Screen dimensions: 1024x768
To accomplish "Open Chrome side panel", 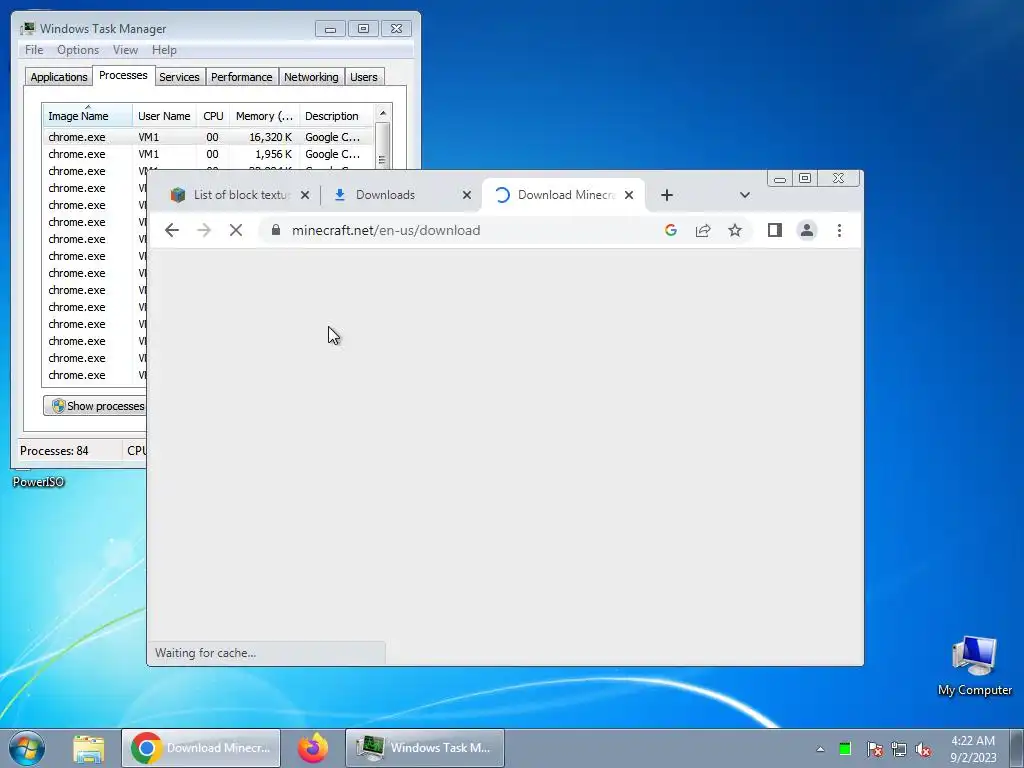I will [x=775, y=230].
